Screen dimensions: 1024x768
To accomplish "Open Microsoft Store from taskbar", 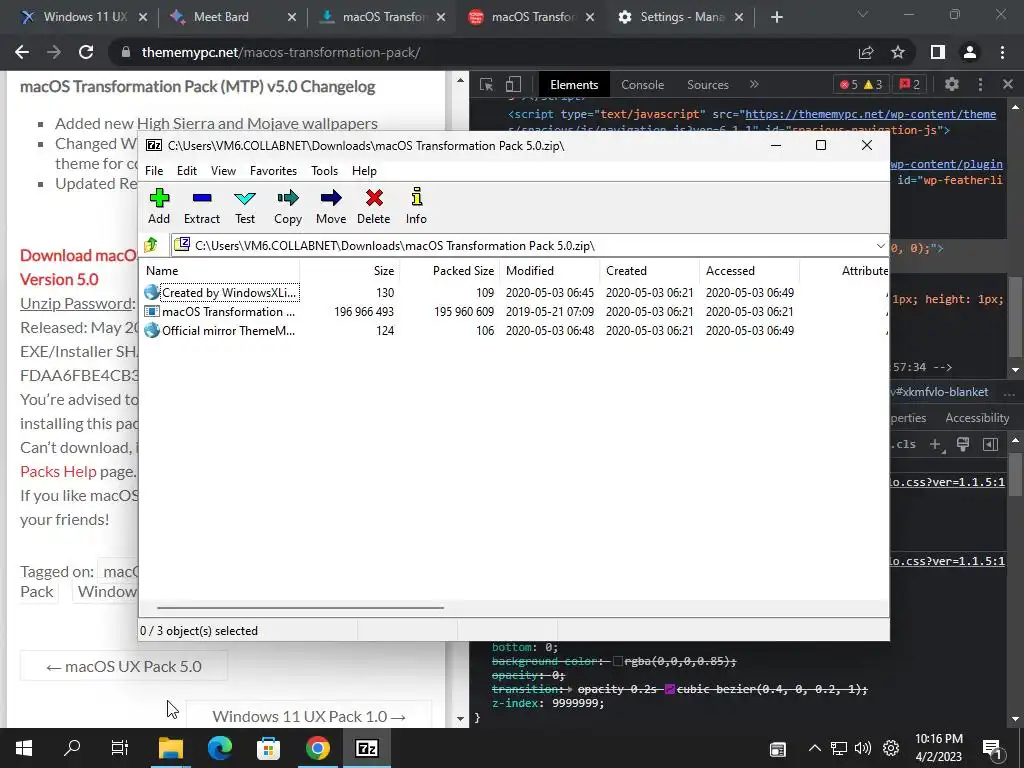I will pos(268,748).
